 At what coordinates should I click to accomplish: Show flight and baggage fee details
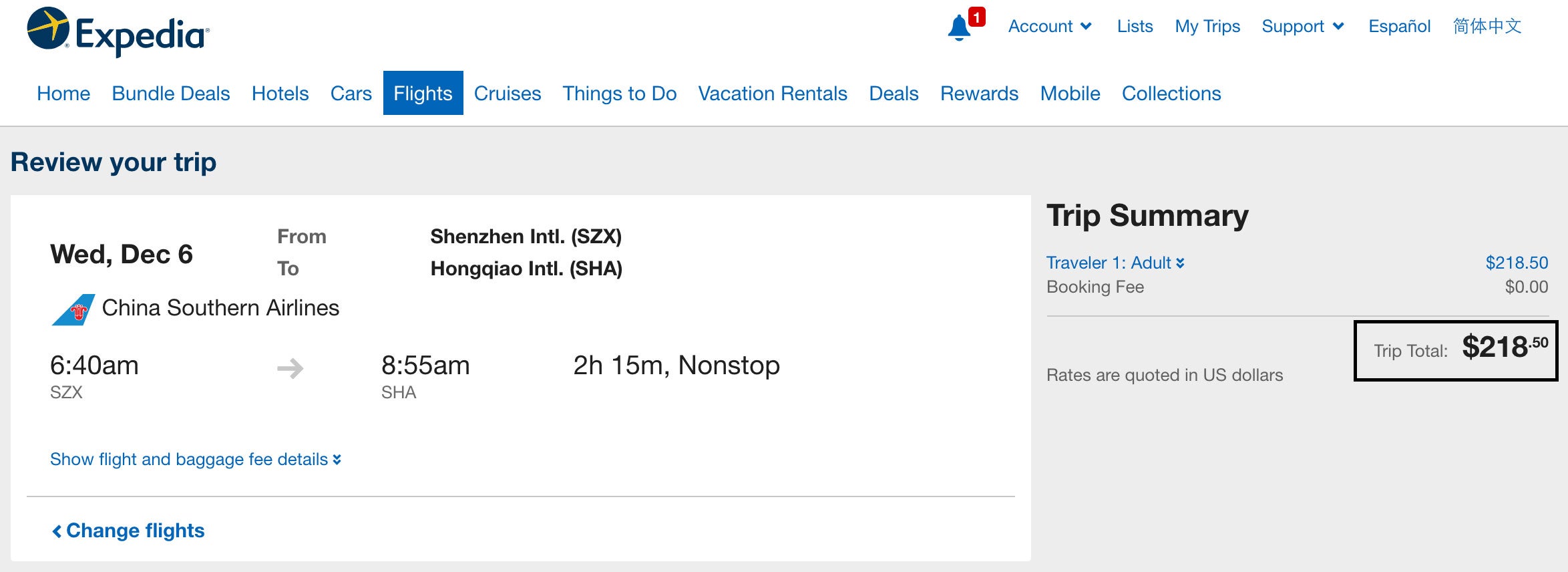point(196,459)
